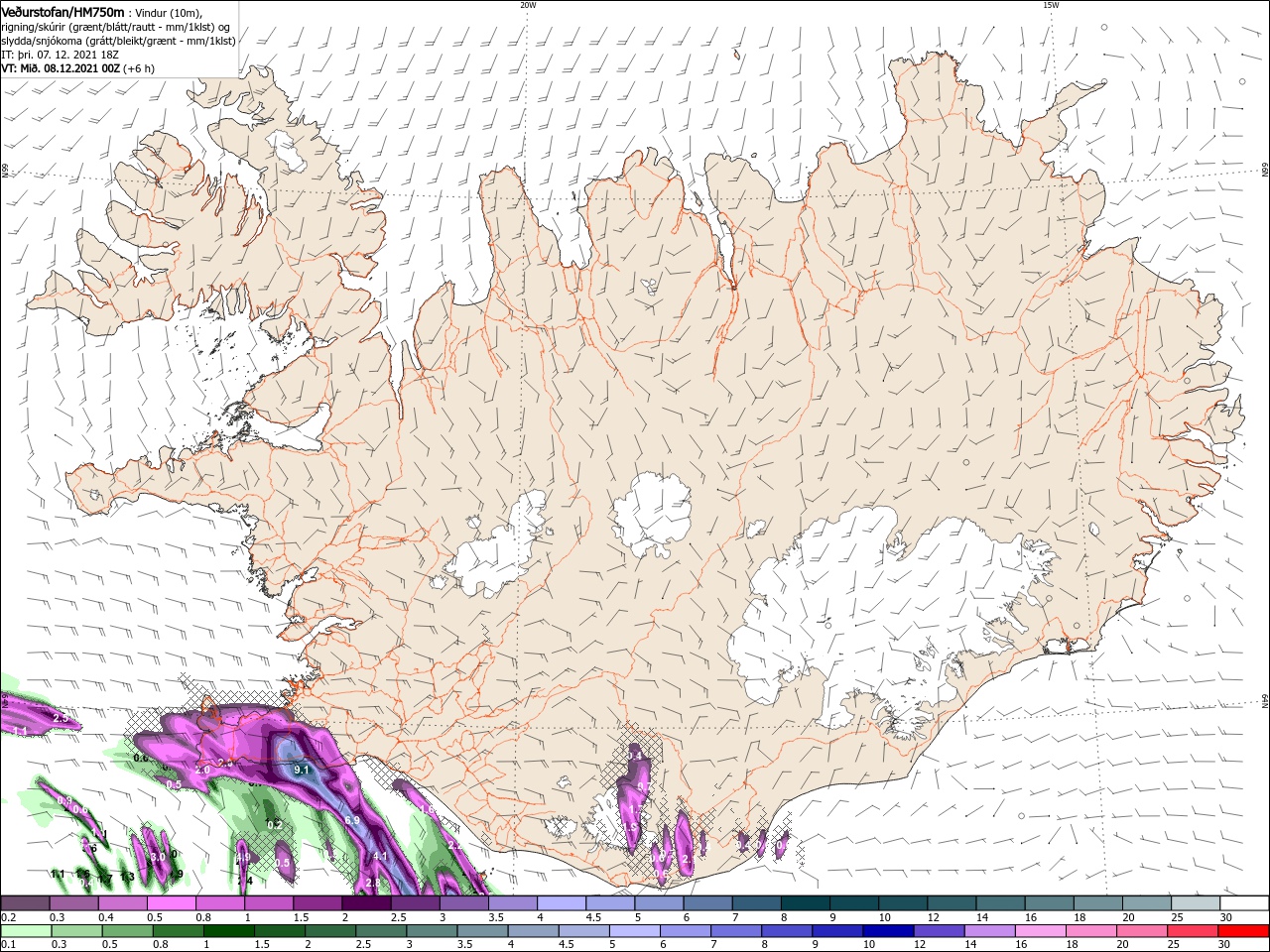The width and height of the screenshot is (1270, 952).
Task: Click the 30 label in the lower legend row
Action: 1224,944
